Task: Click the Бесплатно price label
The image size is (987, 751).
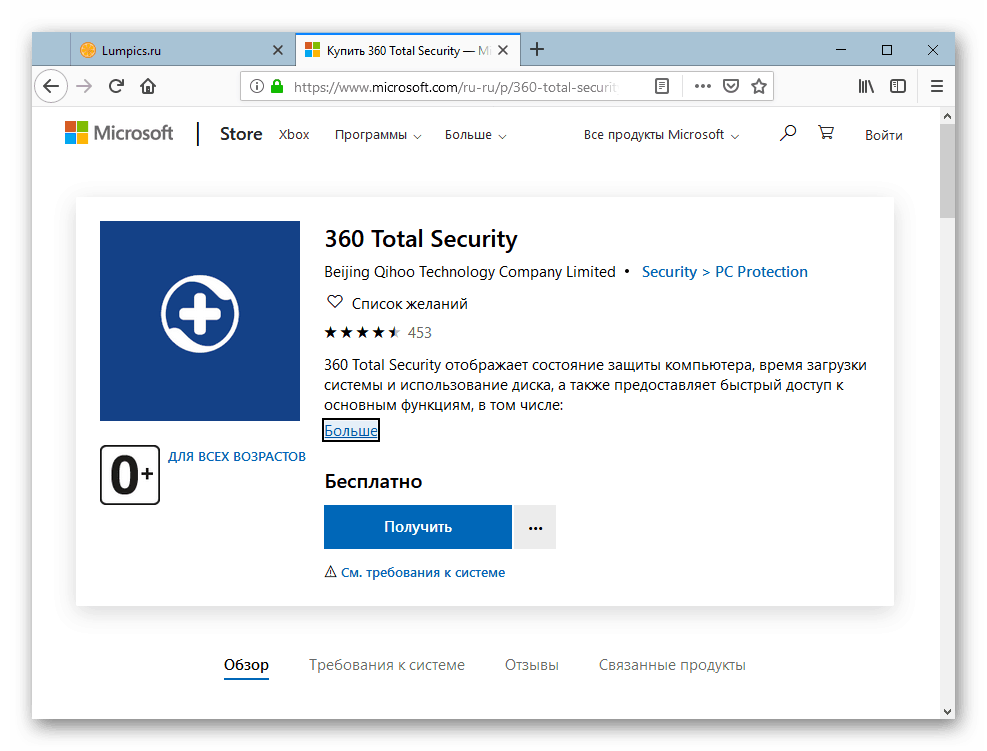Action: [373, 482]
